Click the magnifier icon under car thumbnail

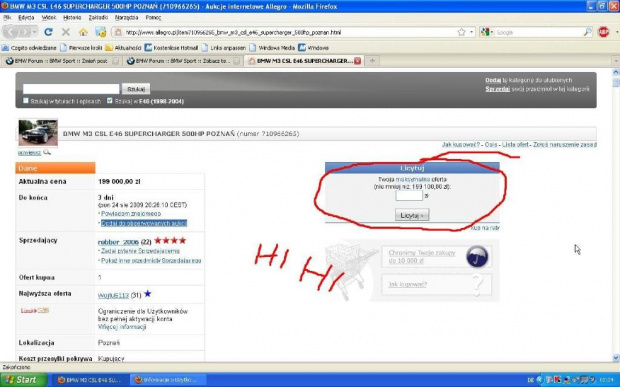[x=47, y=152]
